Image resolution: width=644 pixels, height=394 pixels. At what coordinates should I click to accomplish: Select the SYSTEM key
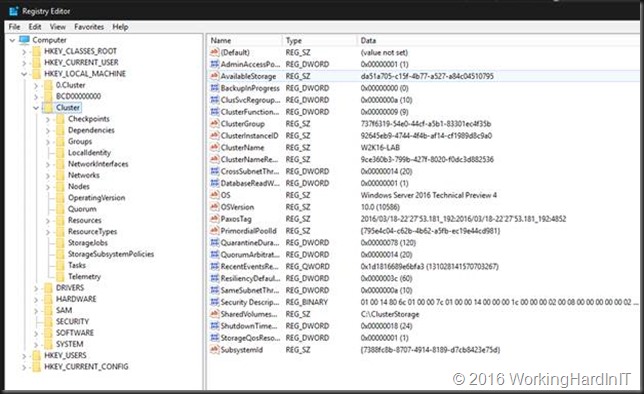69,344
